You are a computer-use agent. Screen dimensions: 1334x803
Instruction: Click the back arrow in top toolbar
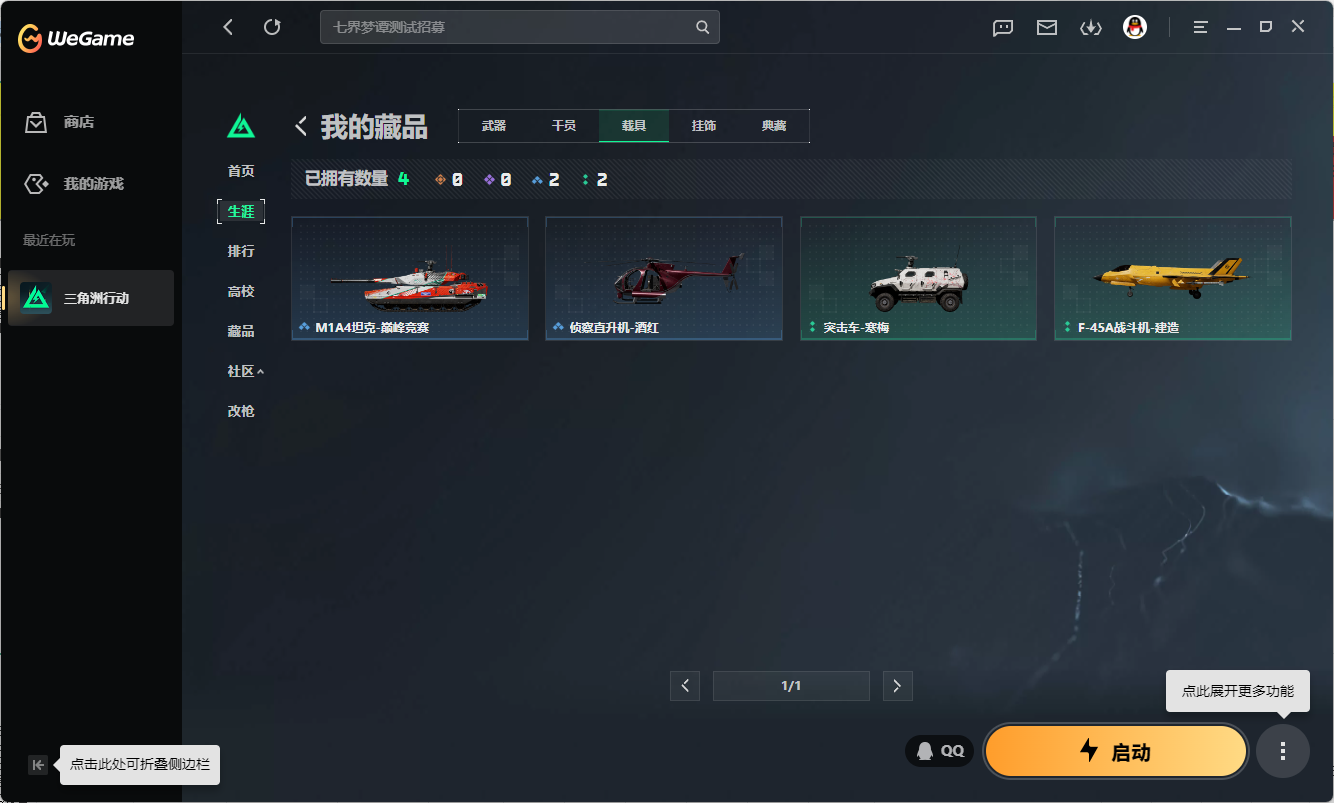pyautogui.click(x=228, y=27)
